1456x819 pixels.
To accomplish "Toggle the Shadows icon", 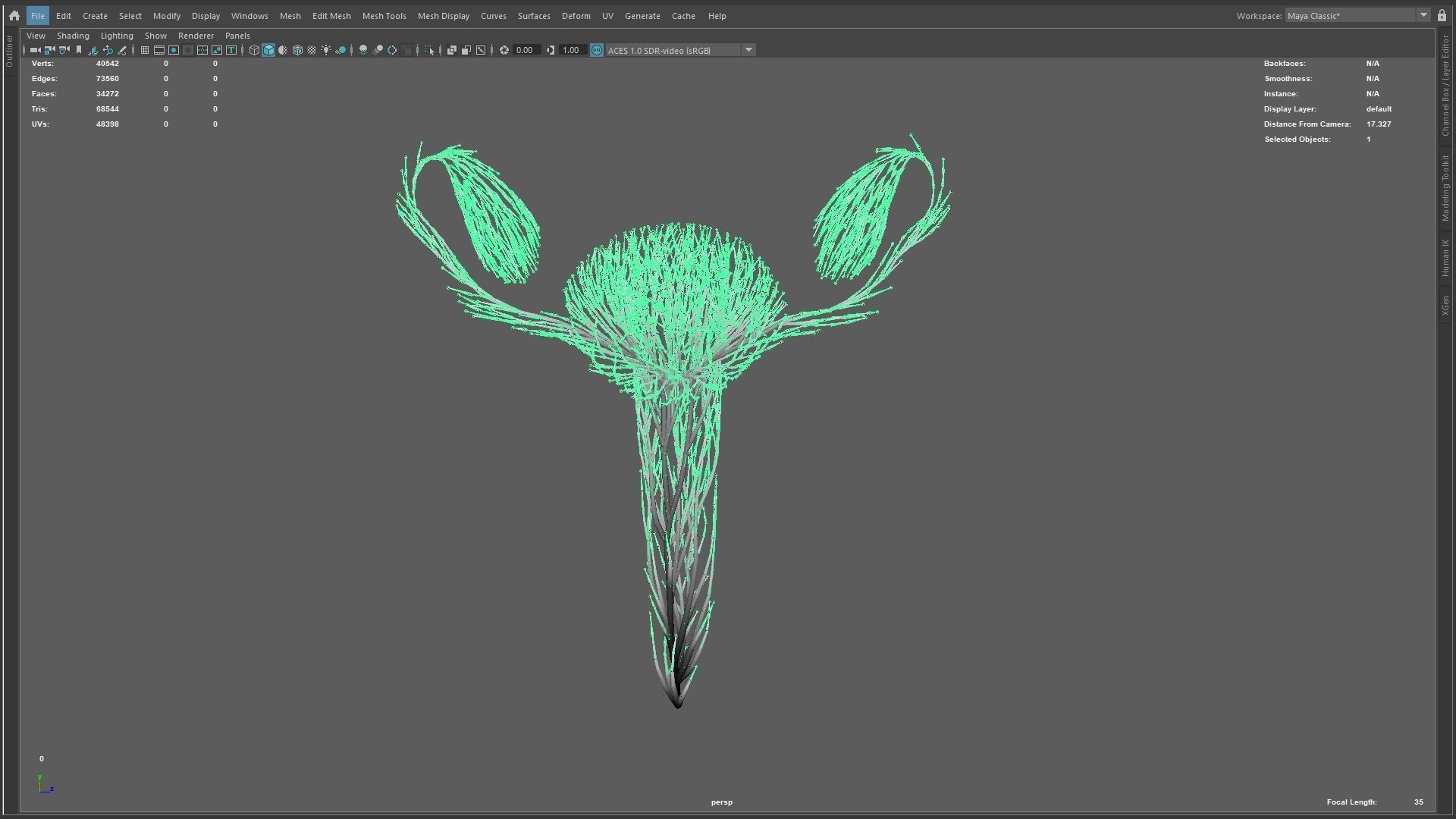I will (x=340, y=50).
